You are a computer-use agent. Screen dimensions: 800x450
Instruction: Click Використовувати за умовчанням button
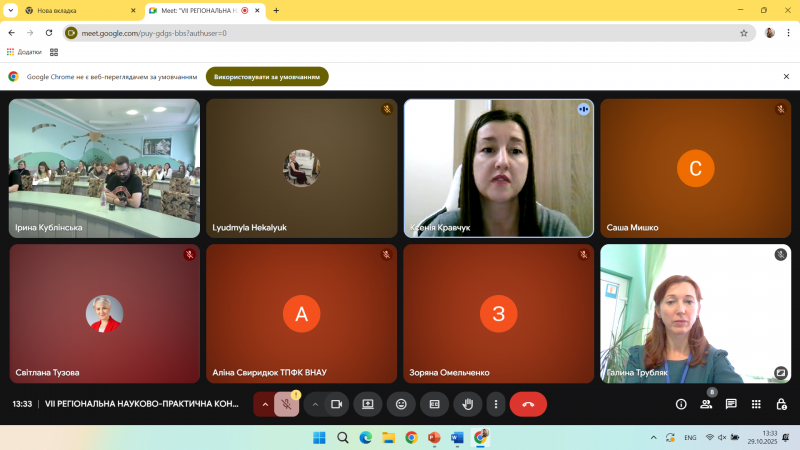click(x=267, y=76)
